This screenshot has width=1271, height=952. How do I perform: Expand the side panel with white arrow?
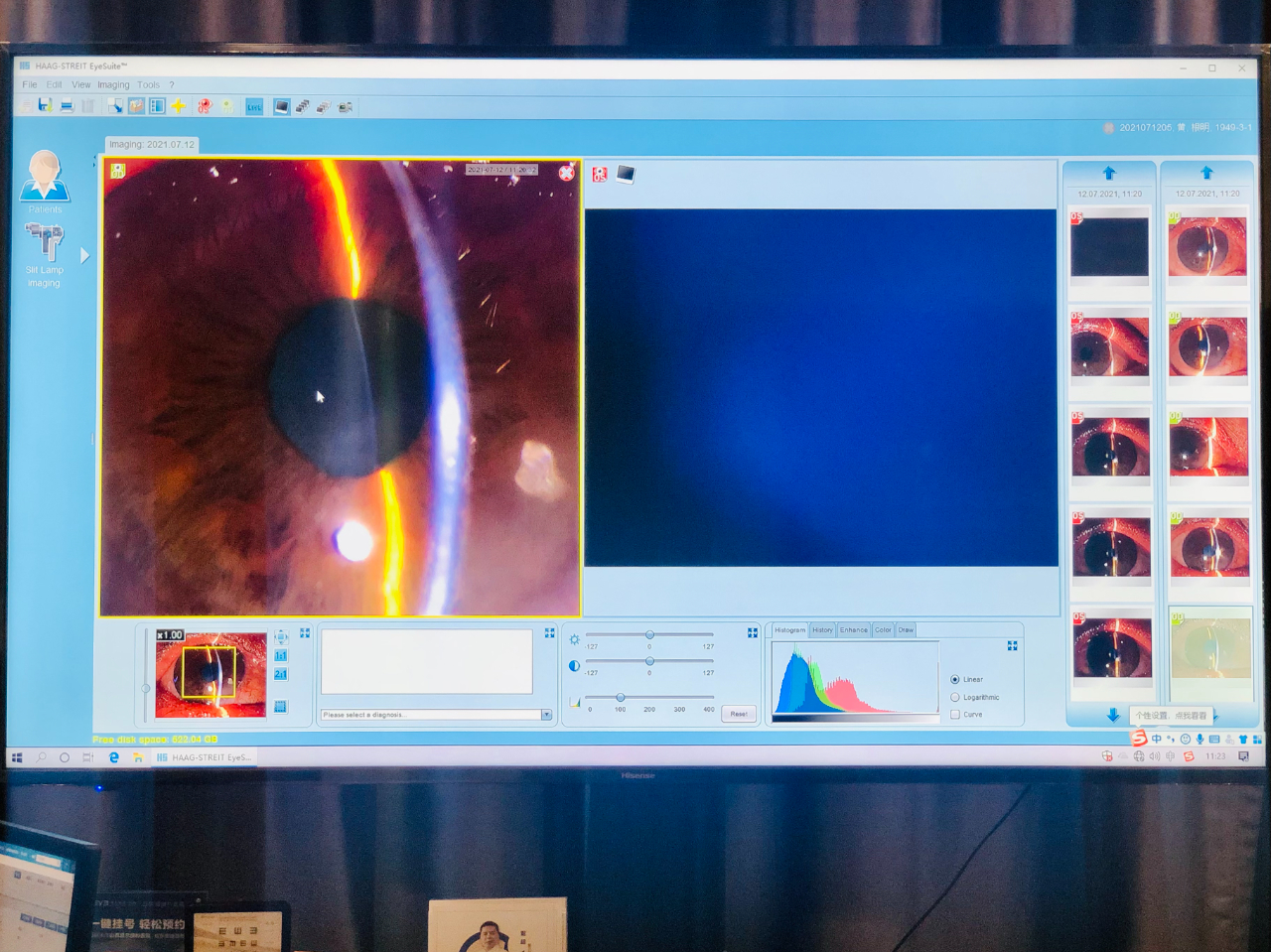(84, 256)
